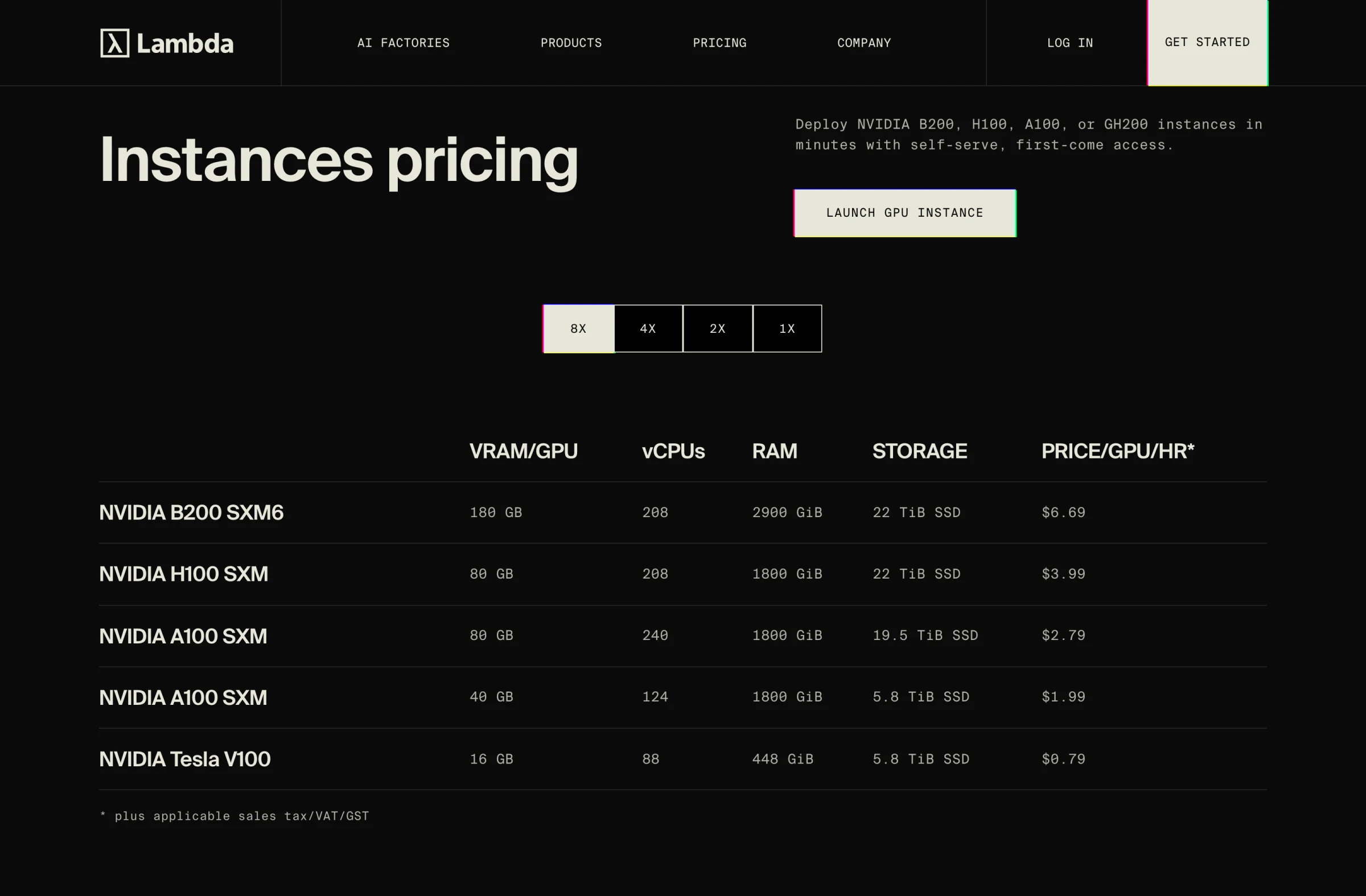Select the NVIDIA B200 SXM6 row name
Image resolution: width=1366 pixels, height=896 pixels.
(191, 513)
